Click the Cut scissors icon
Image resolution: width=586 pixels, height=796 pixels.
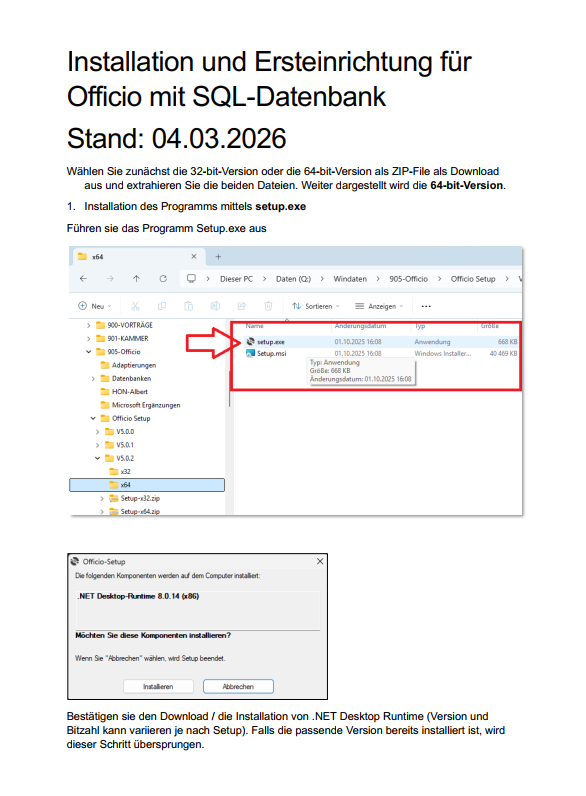pyautogui.click(x=135, y=306)
